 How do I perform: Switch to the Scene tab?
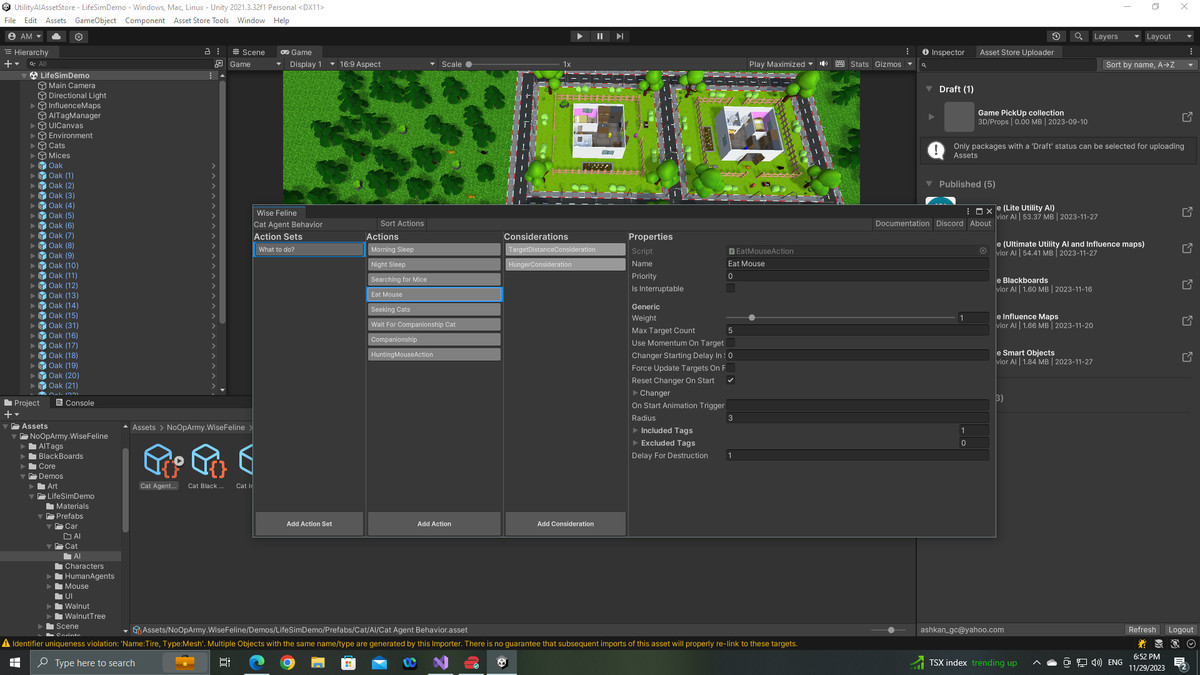[x=248, y=52]
